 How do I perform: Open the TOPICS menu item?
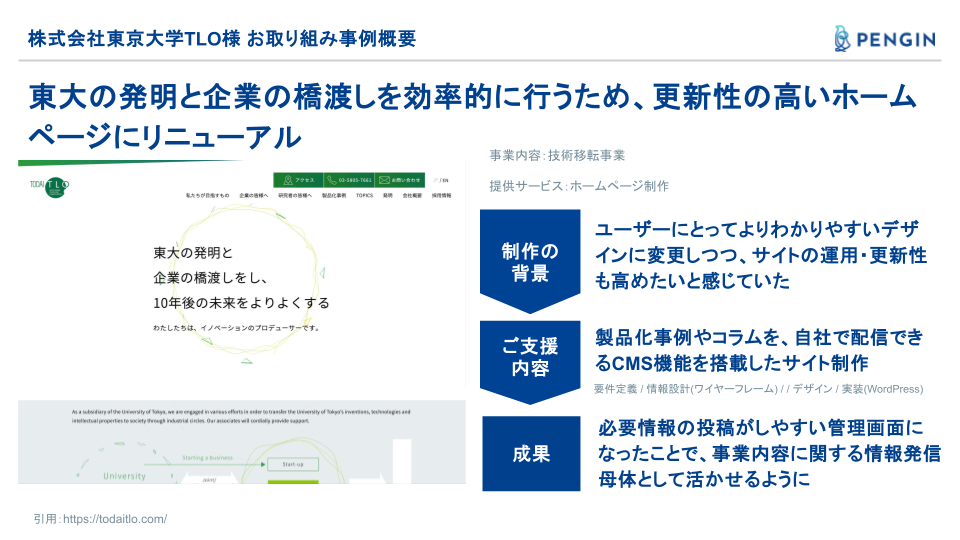click(x=364, y=195)
